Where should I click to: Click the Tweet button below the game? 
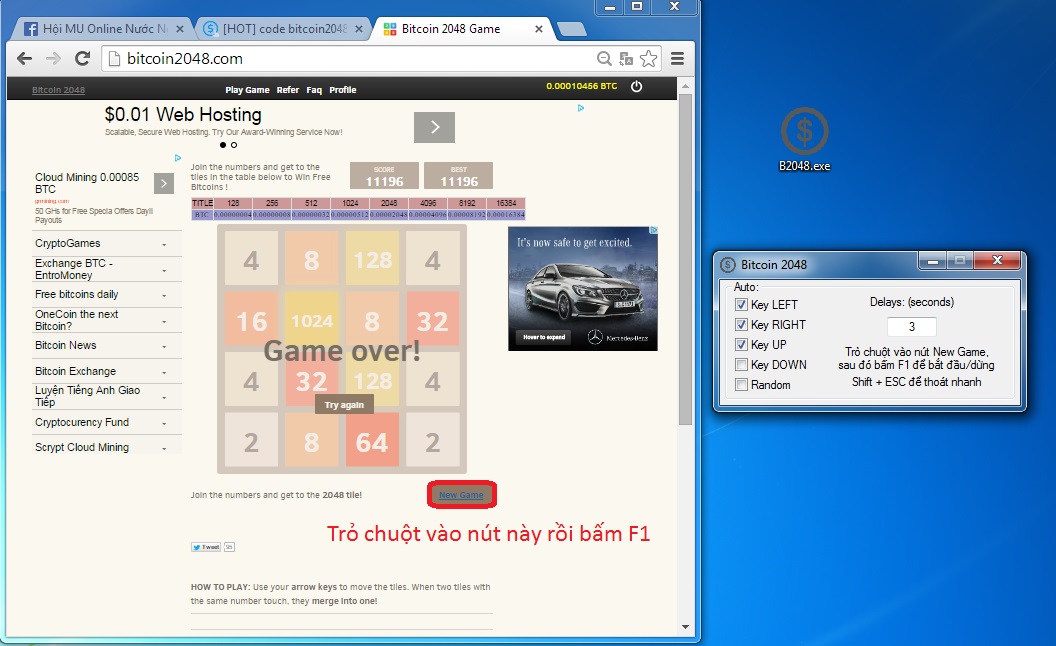pos(206,547)
